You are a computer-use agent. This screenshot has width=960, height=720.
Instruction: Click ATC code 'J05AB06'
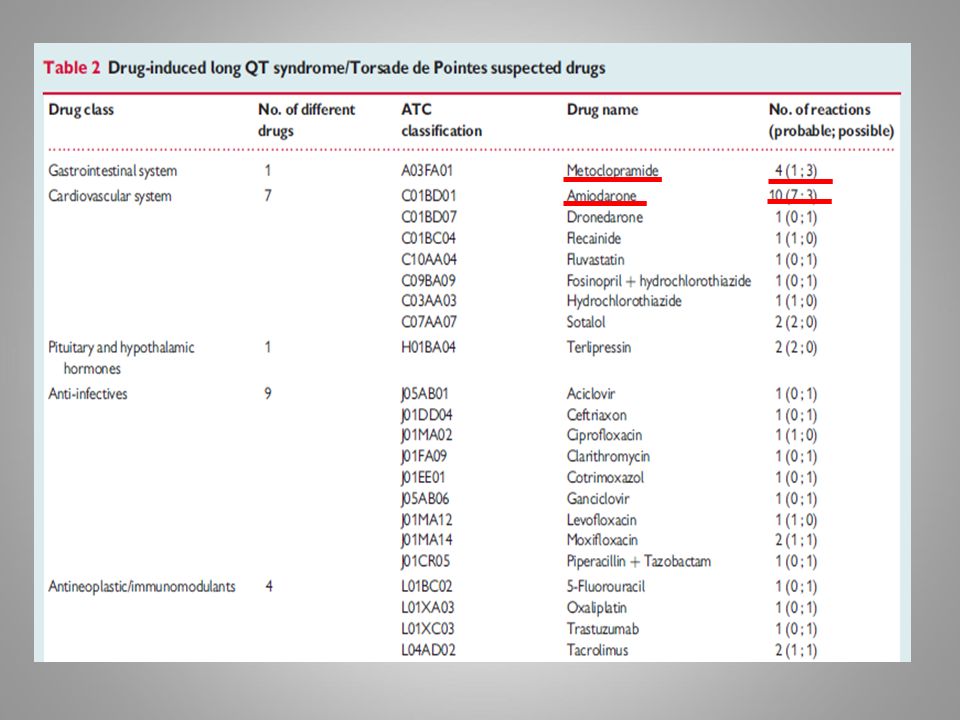click(426, 499)
